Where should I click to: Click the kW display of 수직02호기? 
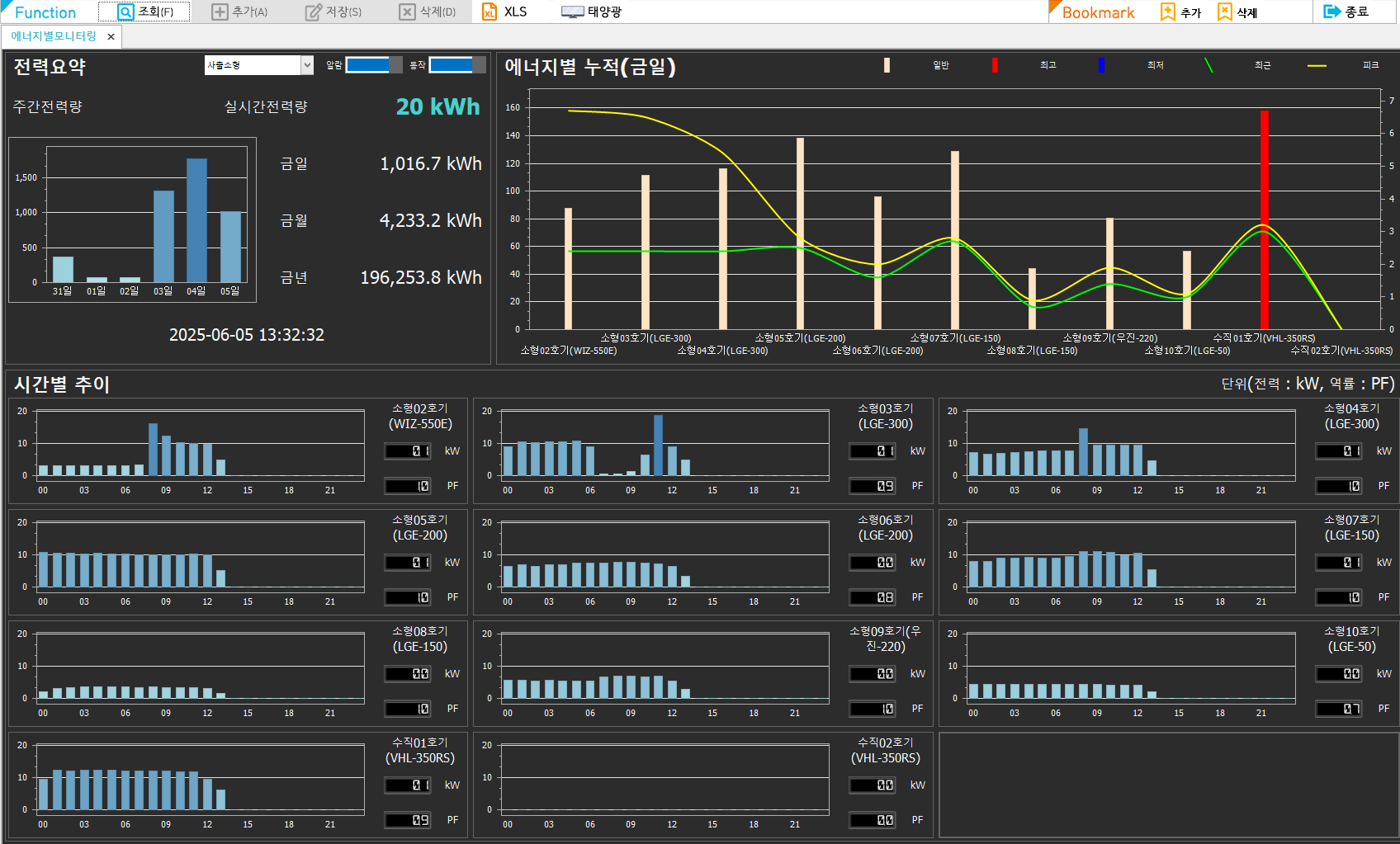873,785
